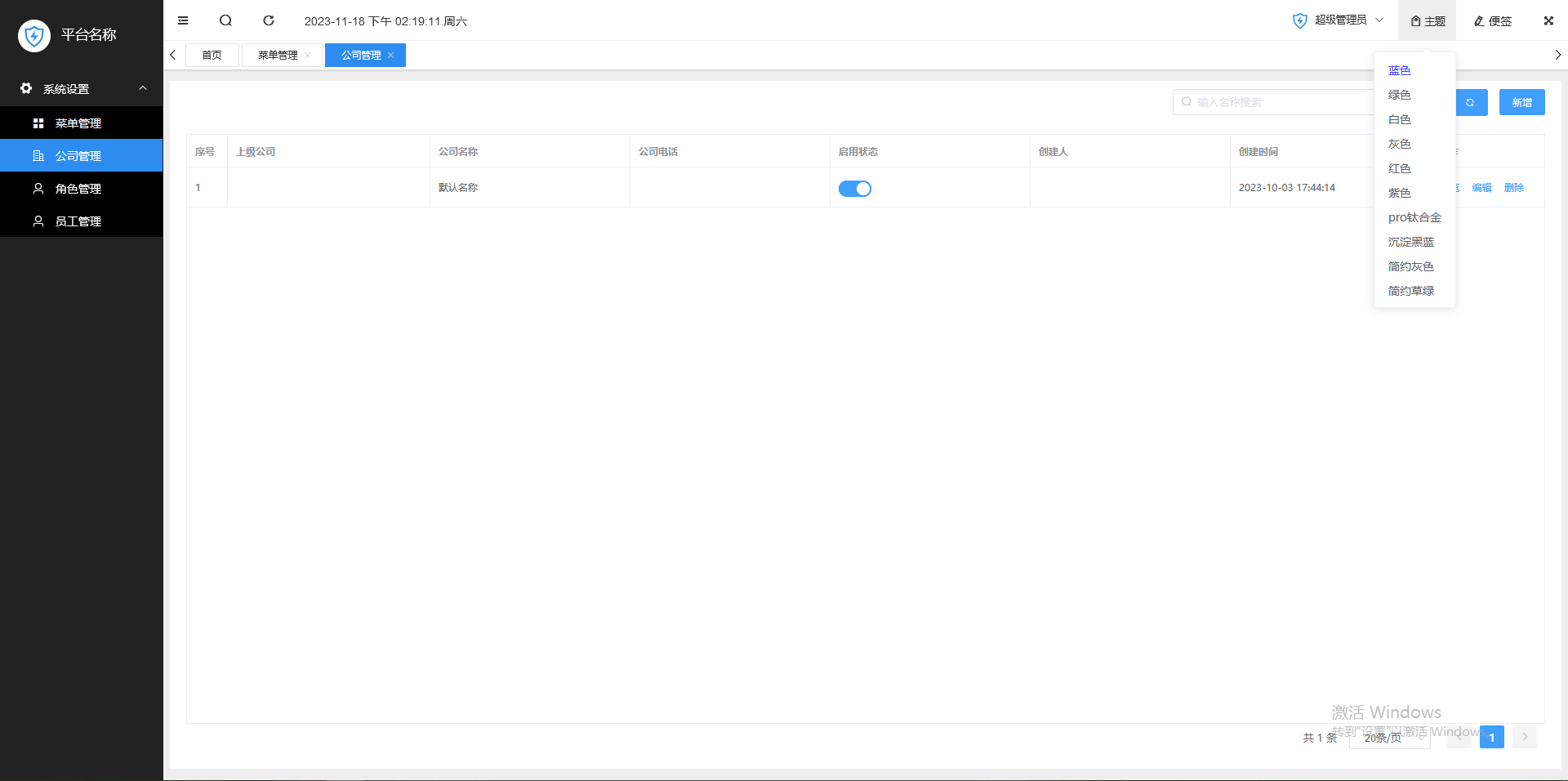
Task: Click the blue refresh button beside 新增
Action: (1471, 102)
